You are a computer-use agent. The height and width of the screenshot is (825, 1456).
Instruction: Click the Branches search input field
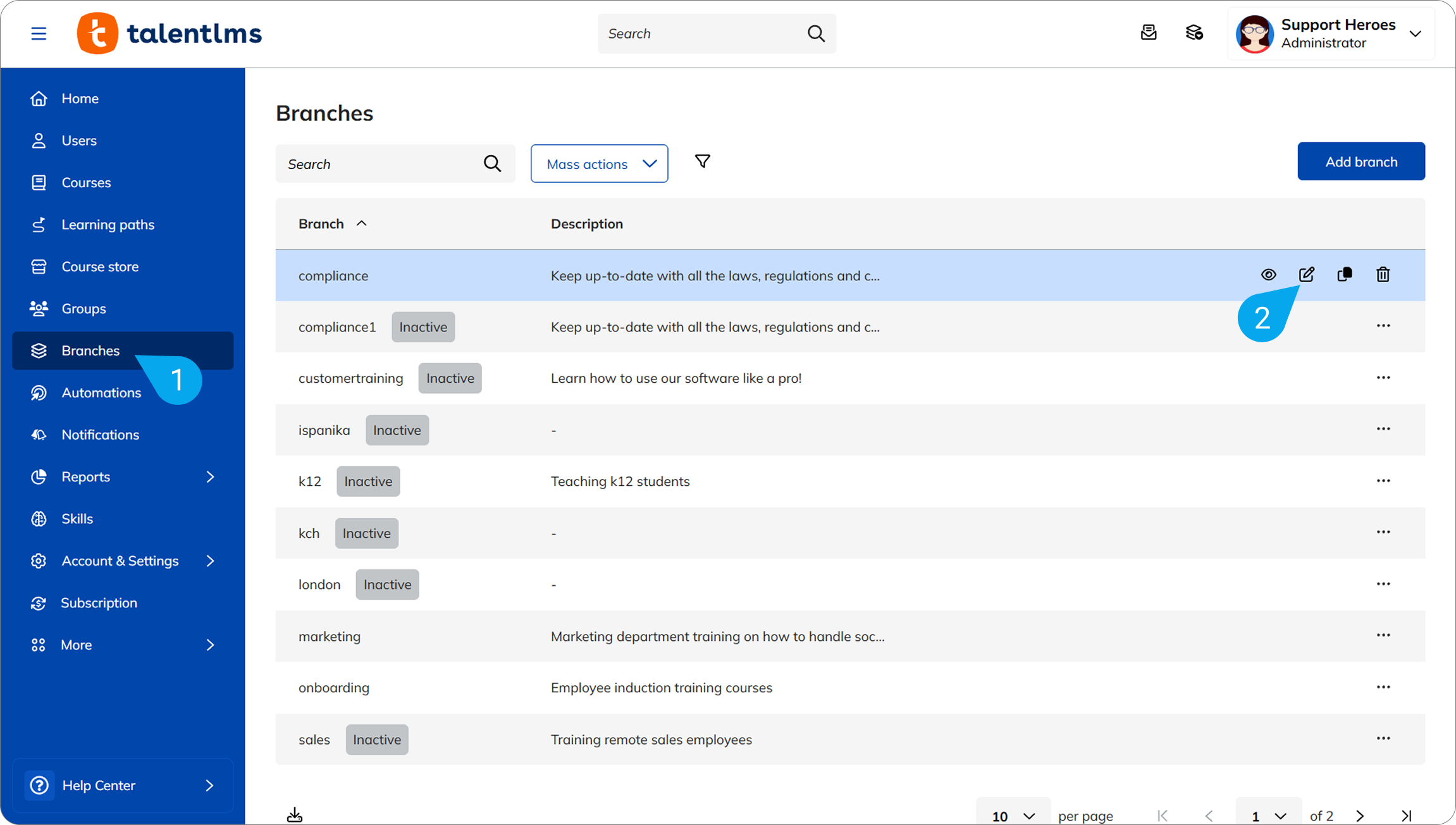click(x=379, y=164)
